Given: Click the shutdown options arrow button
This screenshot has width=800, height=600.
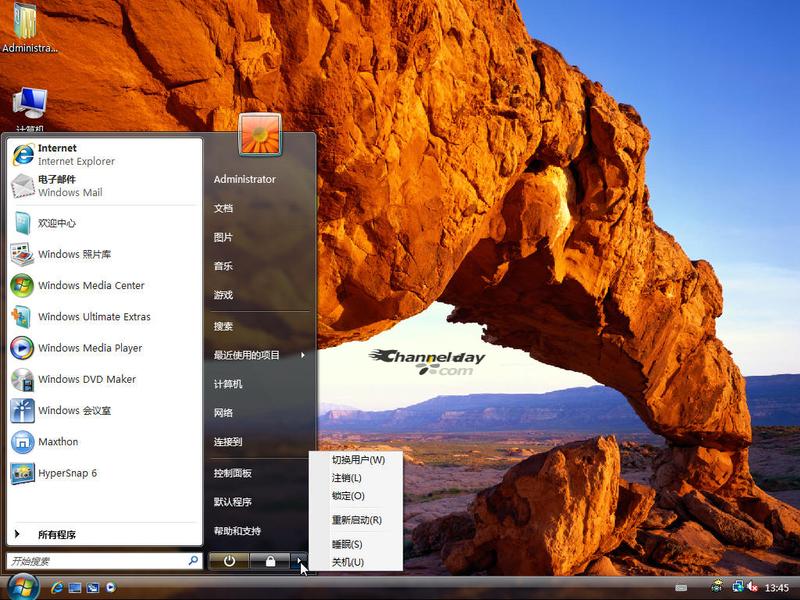Looking at the screenshot, I should pos(299,561).
